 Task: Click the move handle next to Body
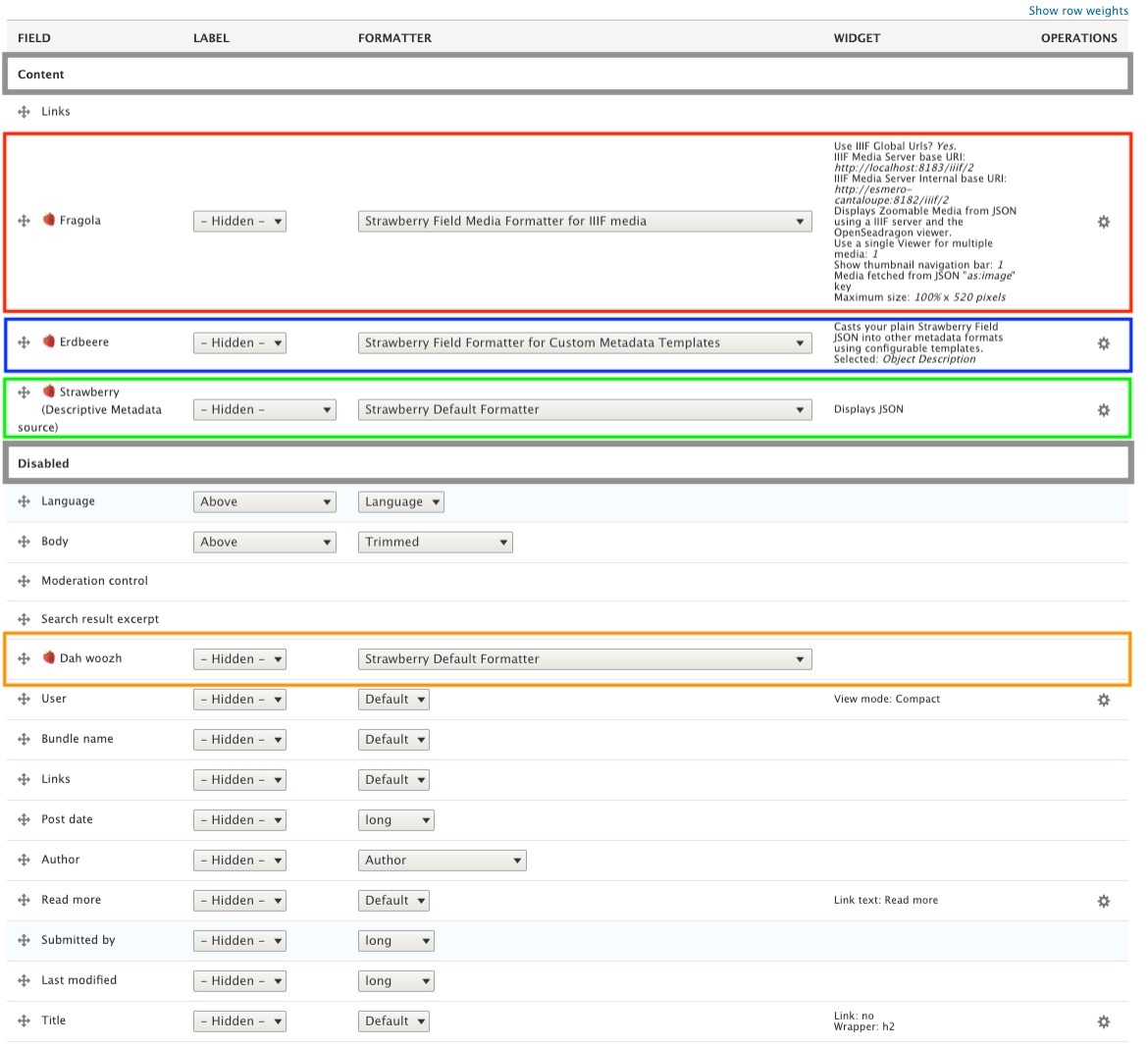pos(24,542)
